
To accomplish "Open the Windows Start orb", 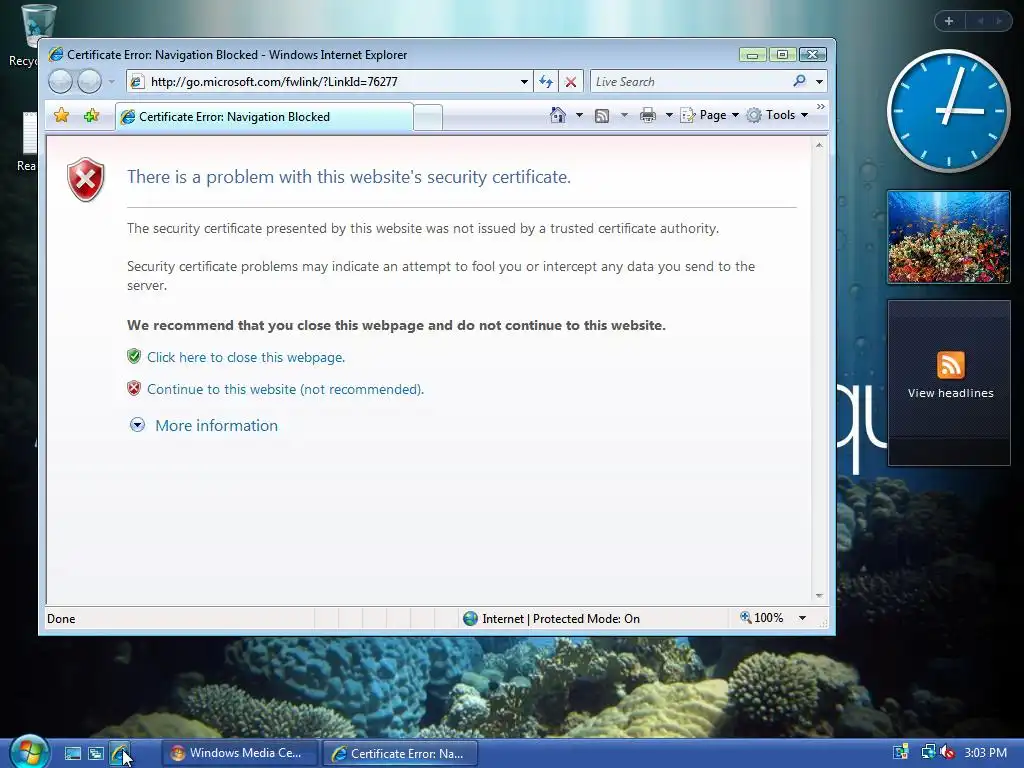I will tap(29, 752).
